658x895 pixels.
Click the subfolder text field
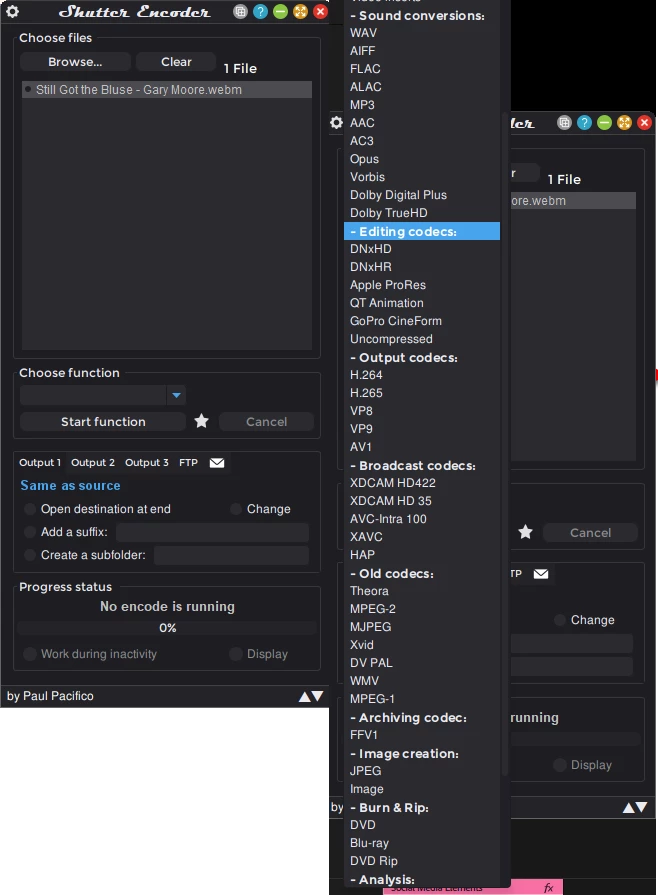[231, 555]
